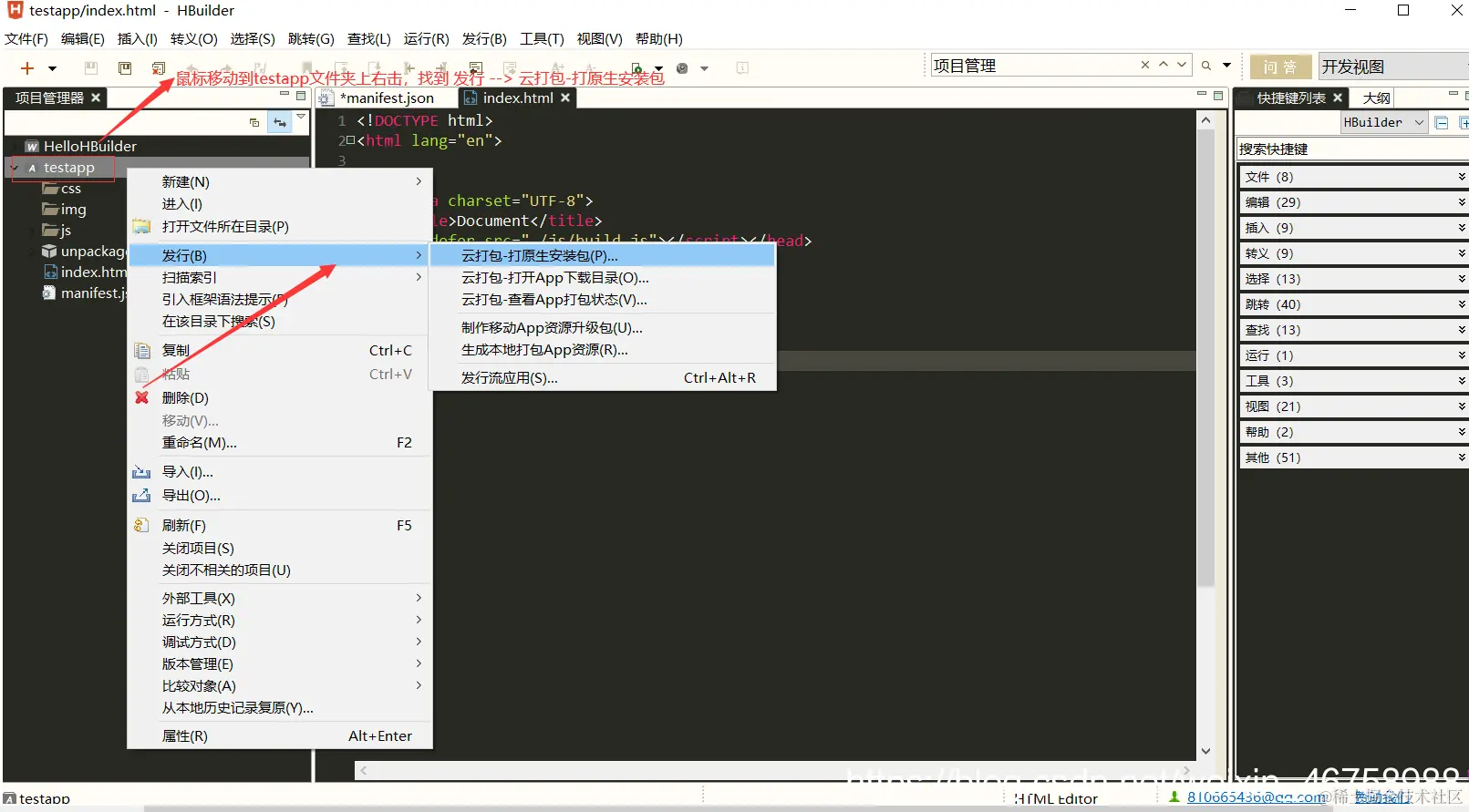Close the 项目管理器 panel tab
Image resolution: width=1469 pixels, height=812 pixels.
pos(96,98)
